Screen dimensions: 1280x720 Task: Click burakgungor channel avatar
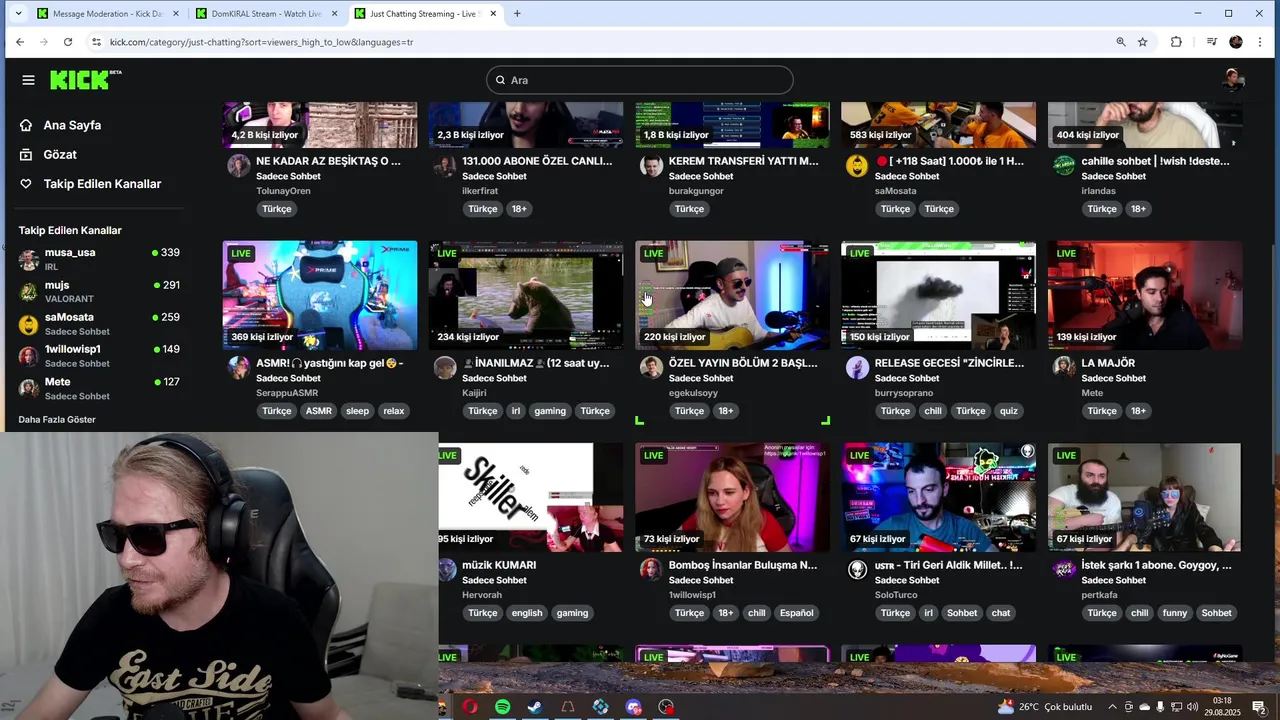[651, 166]
